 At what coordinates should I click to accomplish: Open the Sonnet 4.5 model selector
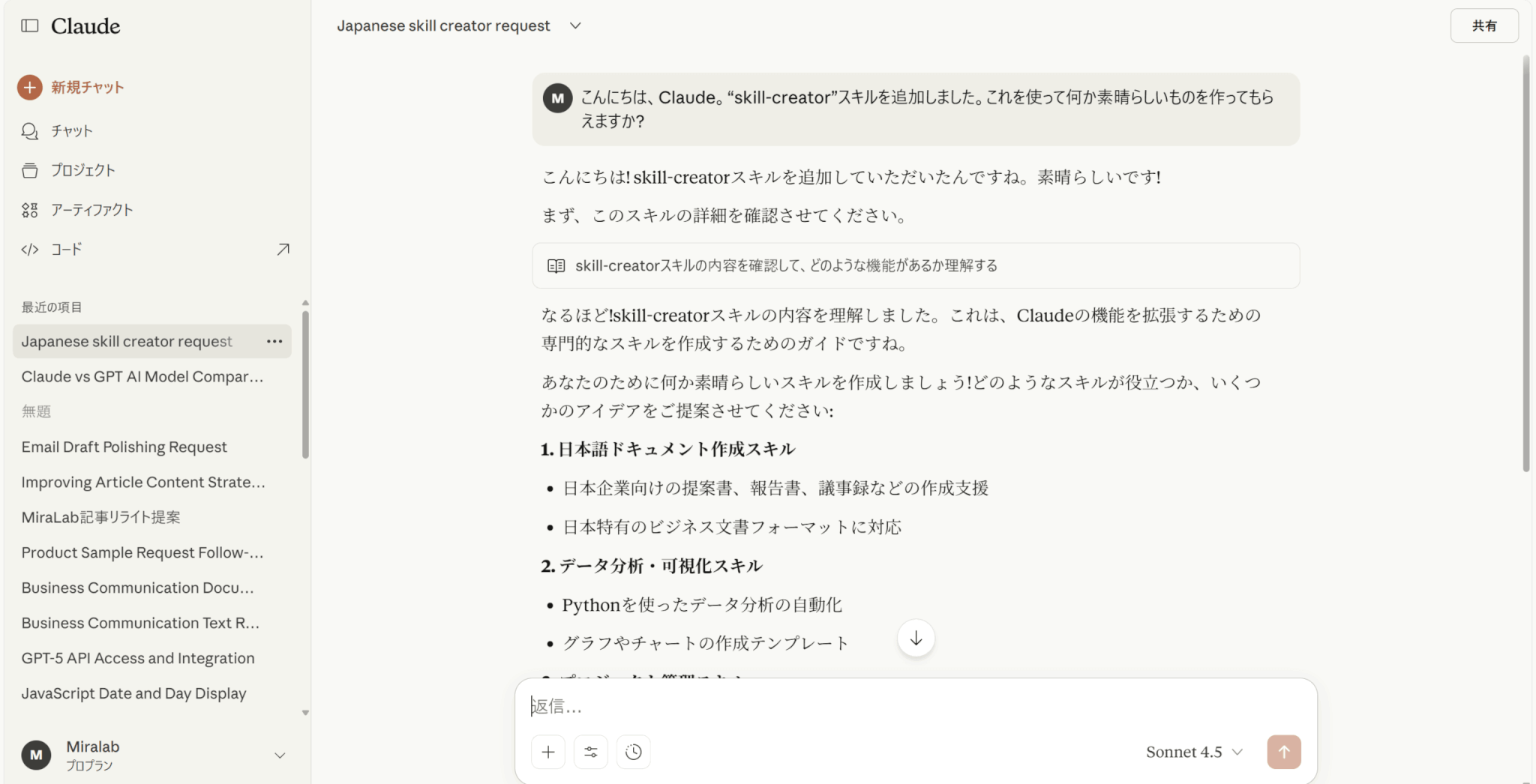1194,752
